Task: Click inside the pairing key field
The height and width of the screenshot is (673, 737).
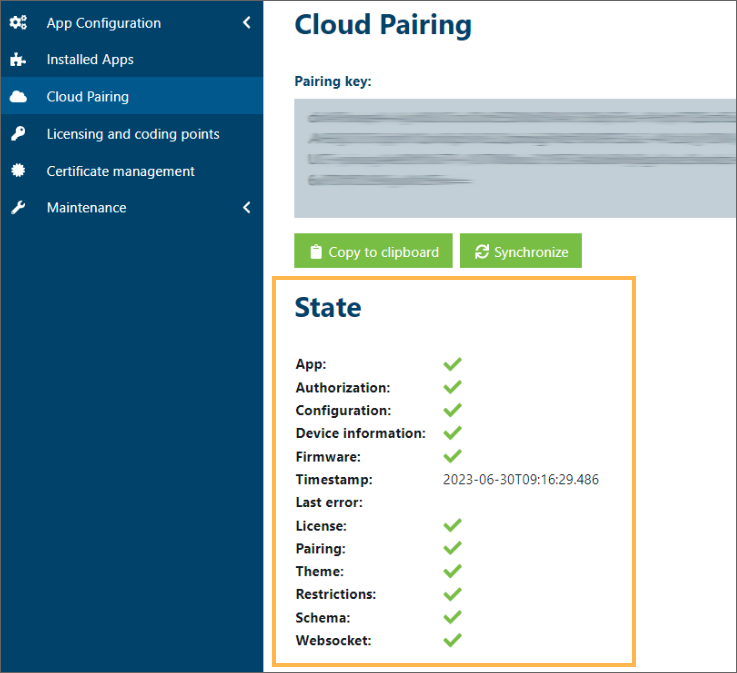Action: [x=515, y=158]
